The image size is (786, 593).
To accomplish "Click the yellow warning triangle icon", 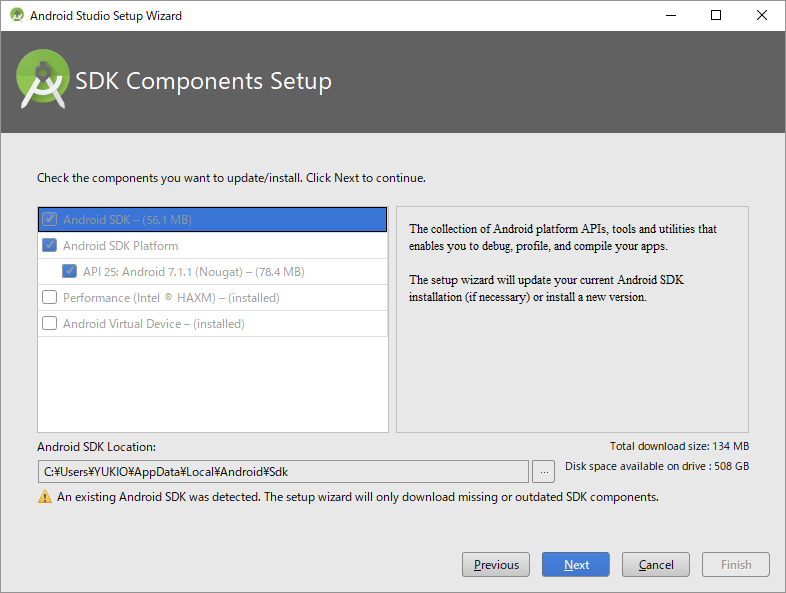I will [44, 497].
